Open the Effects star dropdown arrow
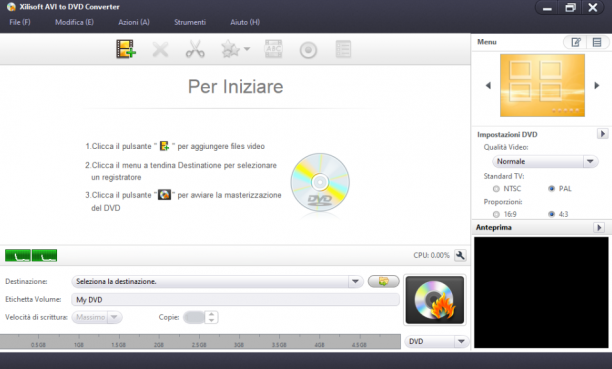Image resolution: width=612 pixels, height=369 pixels. pyautogui.click(x=247, y=49)
